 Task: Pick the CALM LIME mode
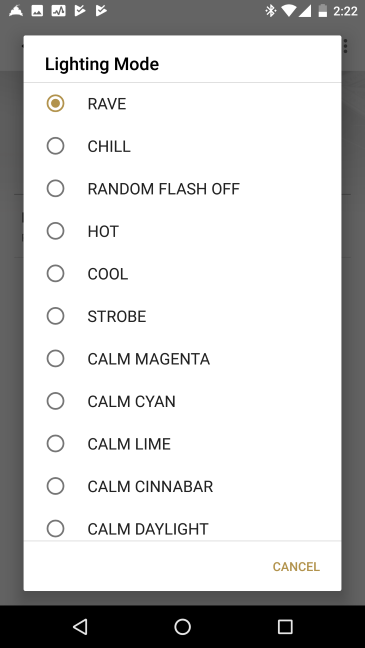182,444
